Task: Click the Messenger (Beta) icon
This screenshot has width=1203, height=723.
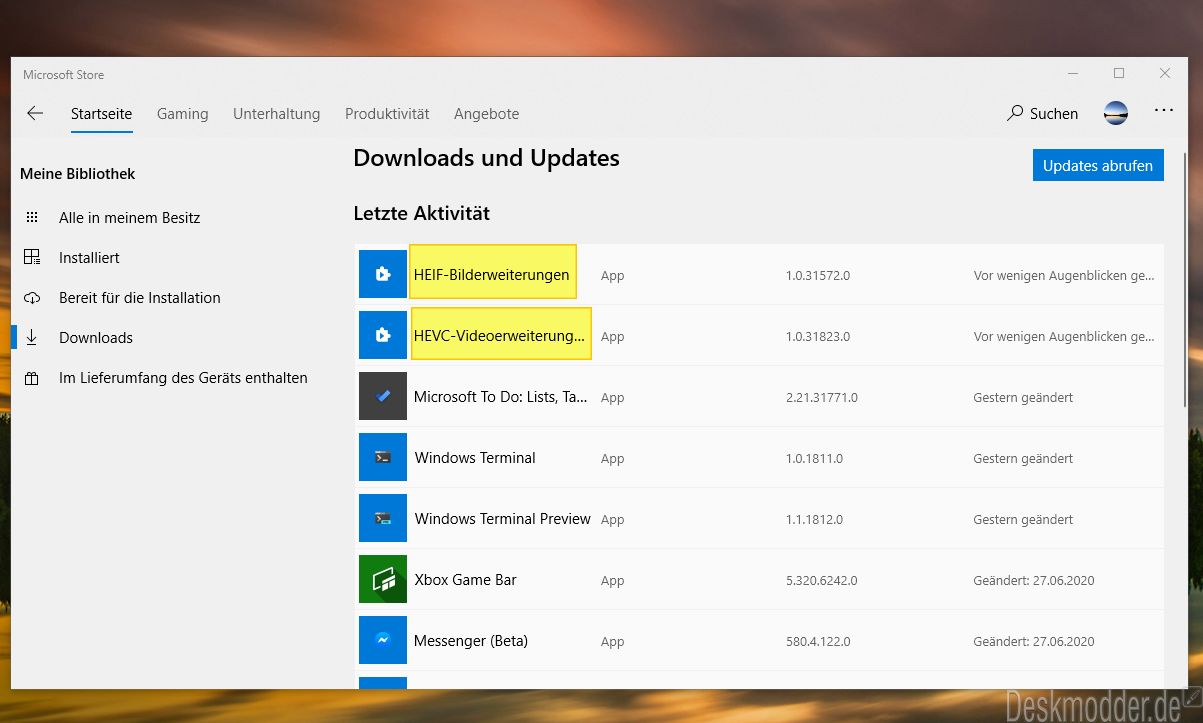Action: coord(383,640)
